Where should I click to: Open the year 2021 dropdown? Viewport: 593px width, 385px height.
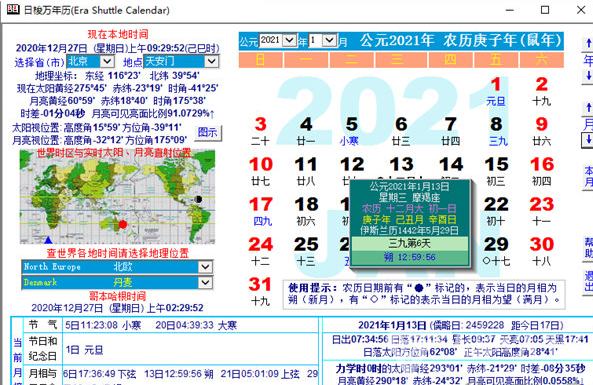click(x=290, y=40)
